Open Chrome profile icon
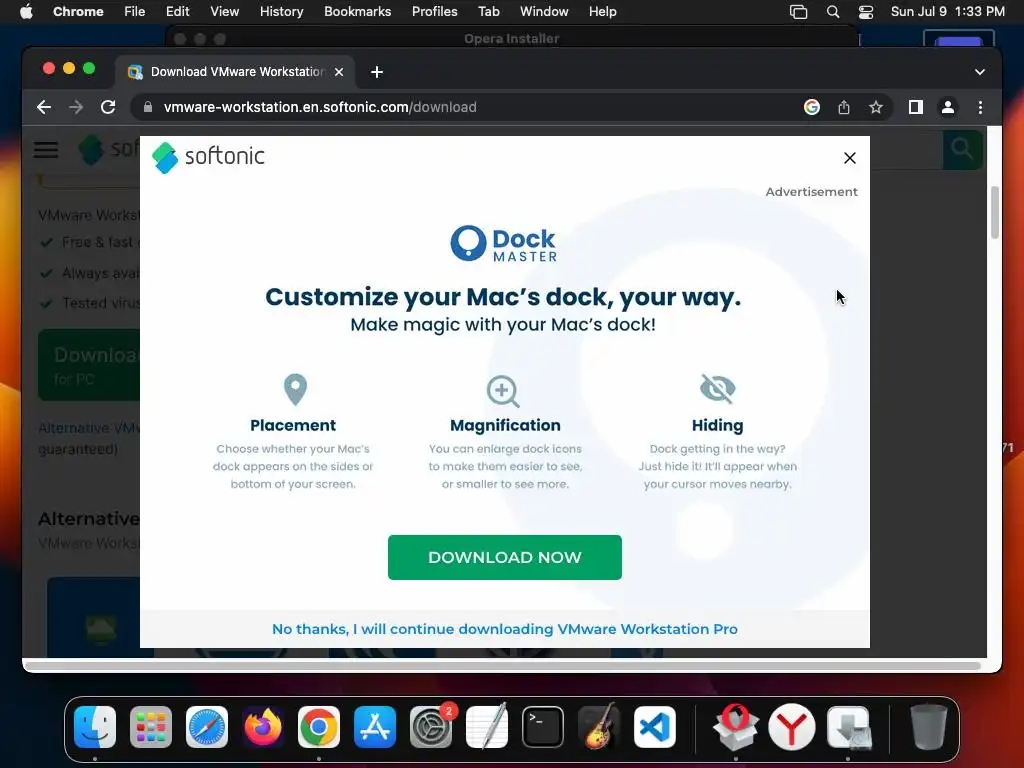The height and width of the screenshot is (768, 1024). coord(948,107)
